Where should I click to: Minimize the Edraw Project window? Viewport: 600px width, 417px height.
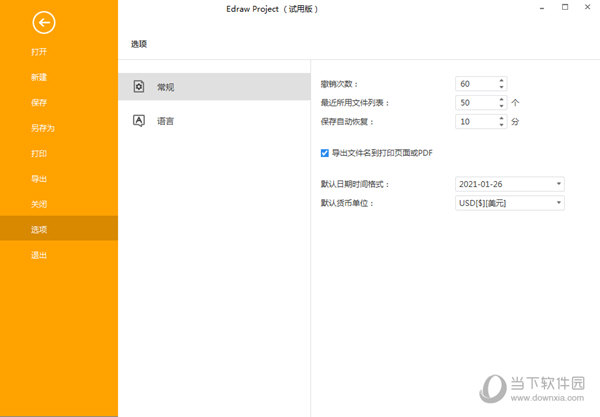[x=542, y=8]
